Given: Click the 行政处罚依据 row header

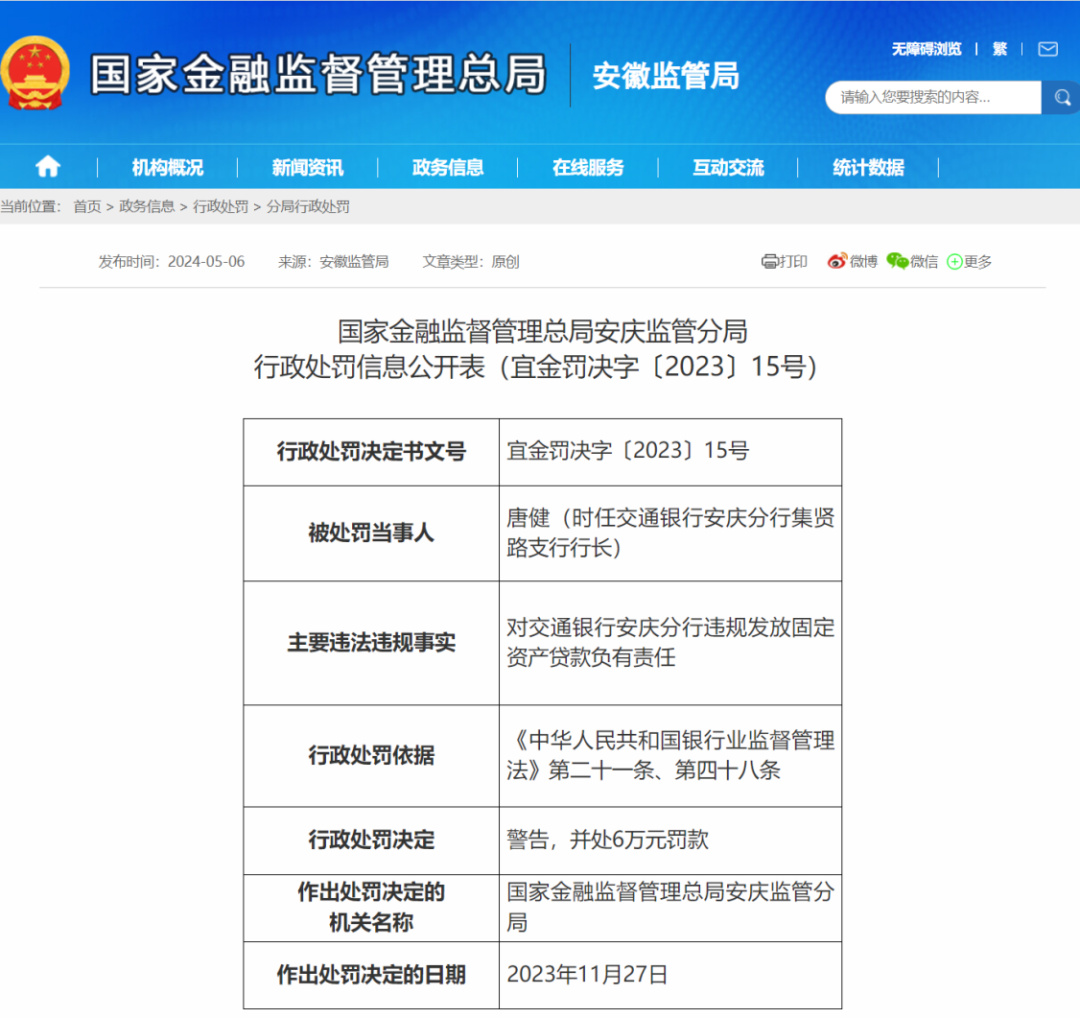Looking at the screenshot, I should pyautogui.click(x=371, y=756).
